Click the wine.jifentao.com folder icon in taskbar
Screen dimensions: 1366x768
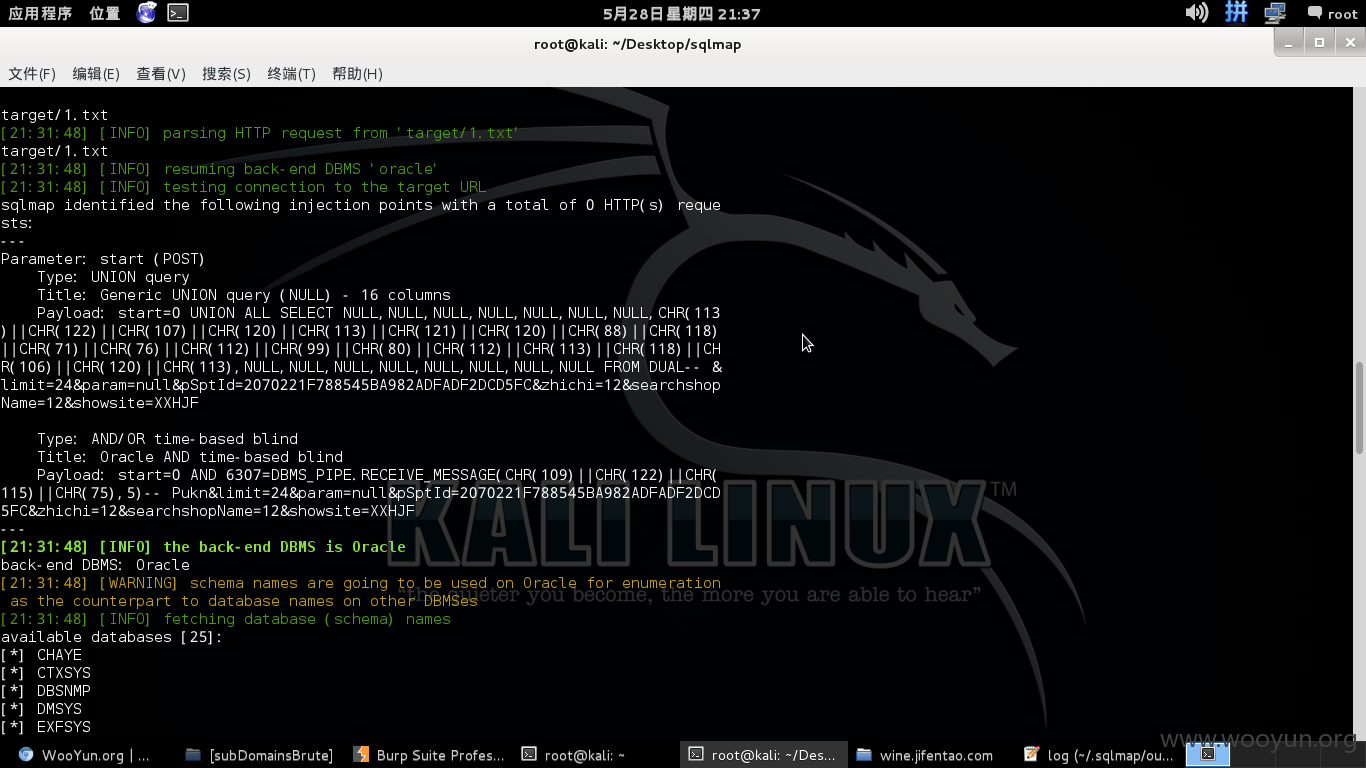coord(864,755)
